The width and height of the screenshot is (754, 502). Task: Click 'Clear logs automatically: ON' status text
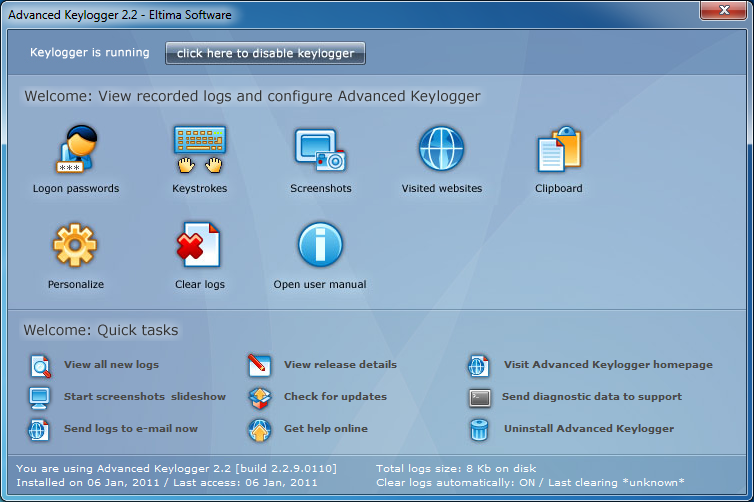tap(455, 482)
